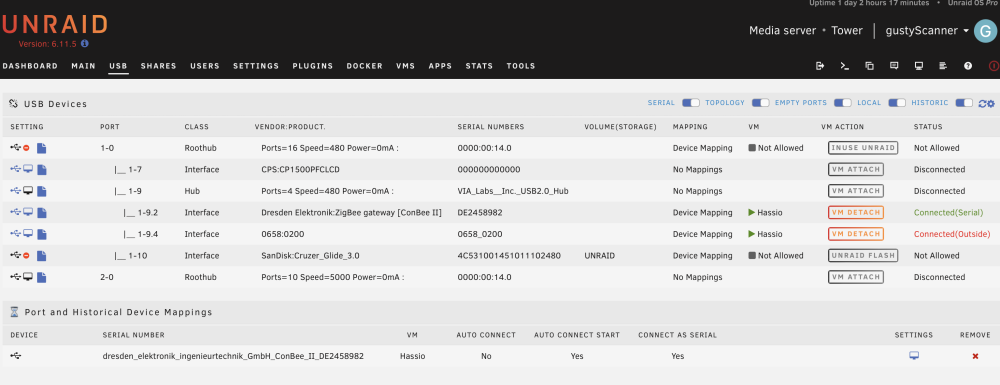
Task: Click VM DETACH for ConBee II gateway
Action: [855, 212]
